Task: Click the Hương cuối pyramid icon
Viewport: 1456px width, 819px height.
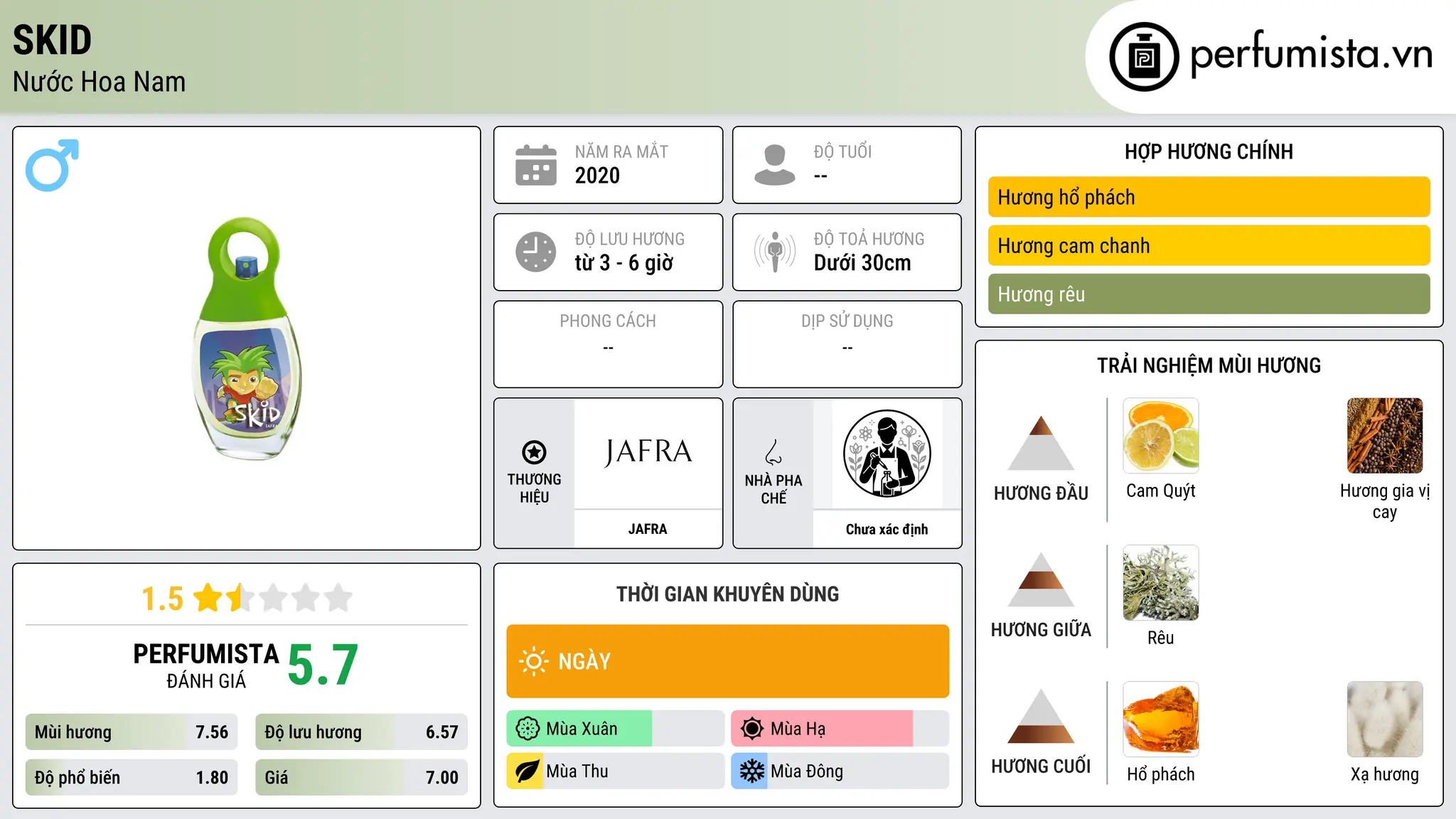Action: point(1041,716)
